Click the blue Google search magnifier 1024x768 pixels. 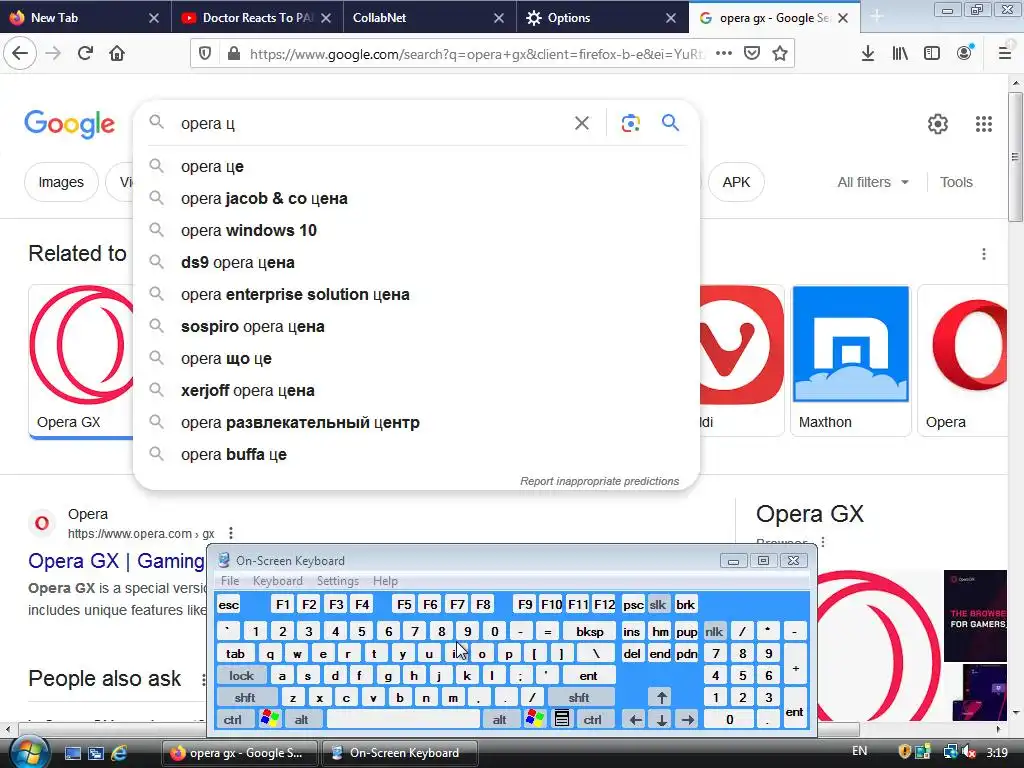670,123
